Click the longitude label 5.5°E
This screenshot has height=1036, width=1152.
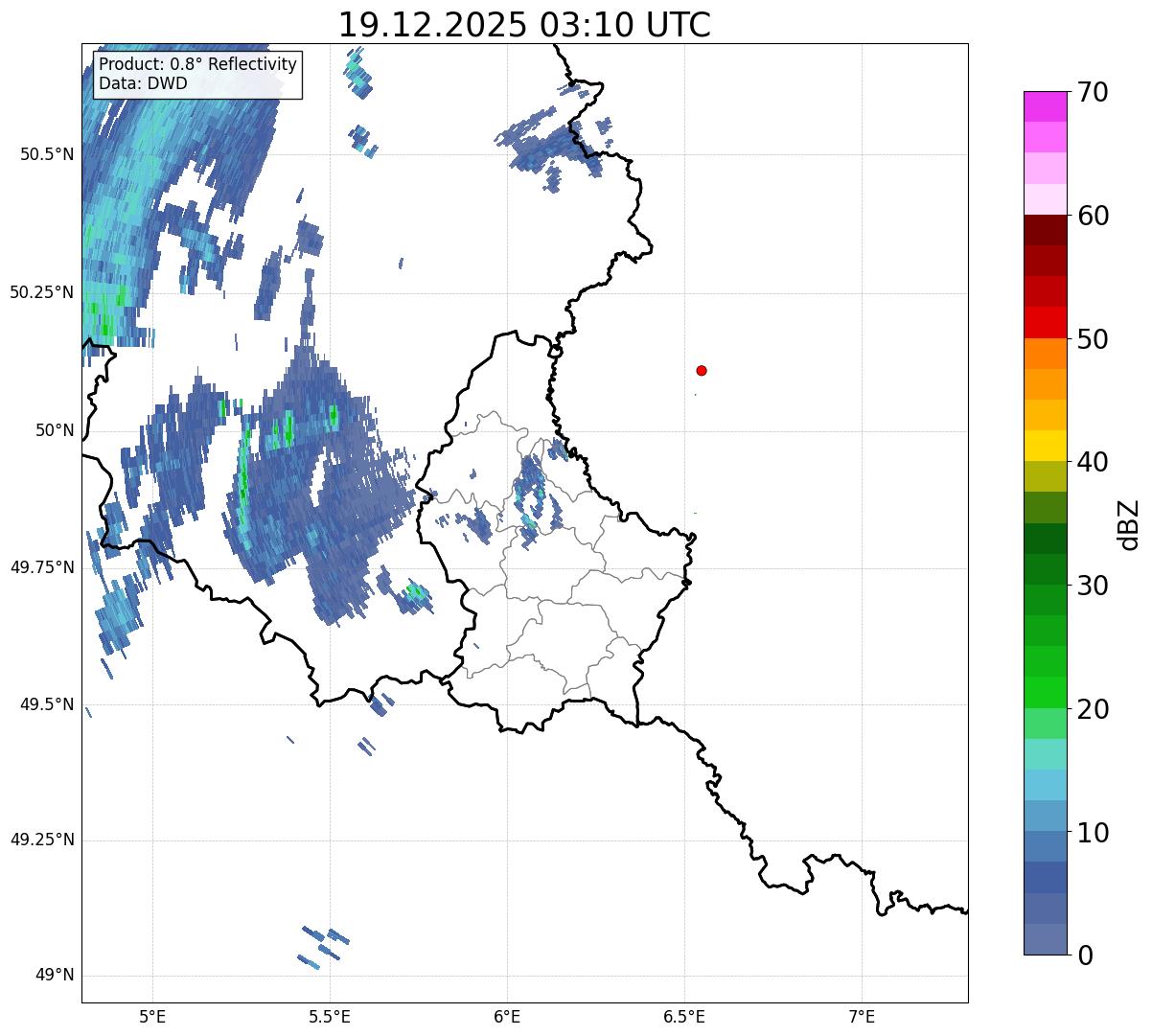click(x=330, y=1016)
